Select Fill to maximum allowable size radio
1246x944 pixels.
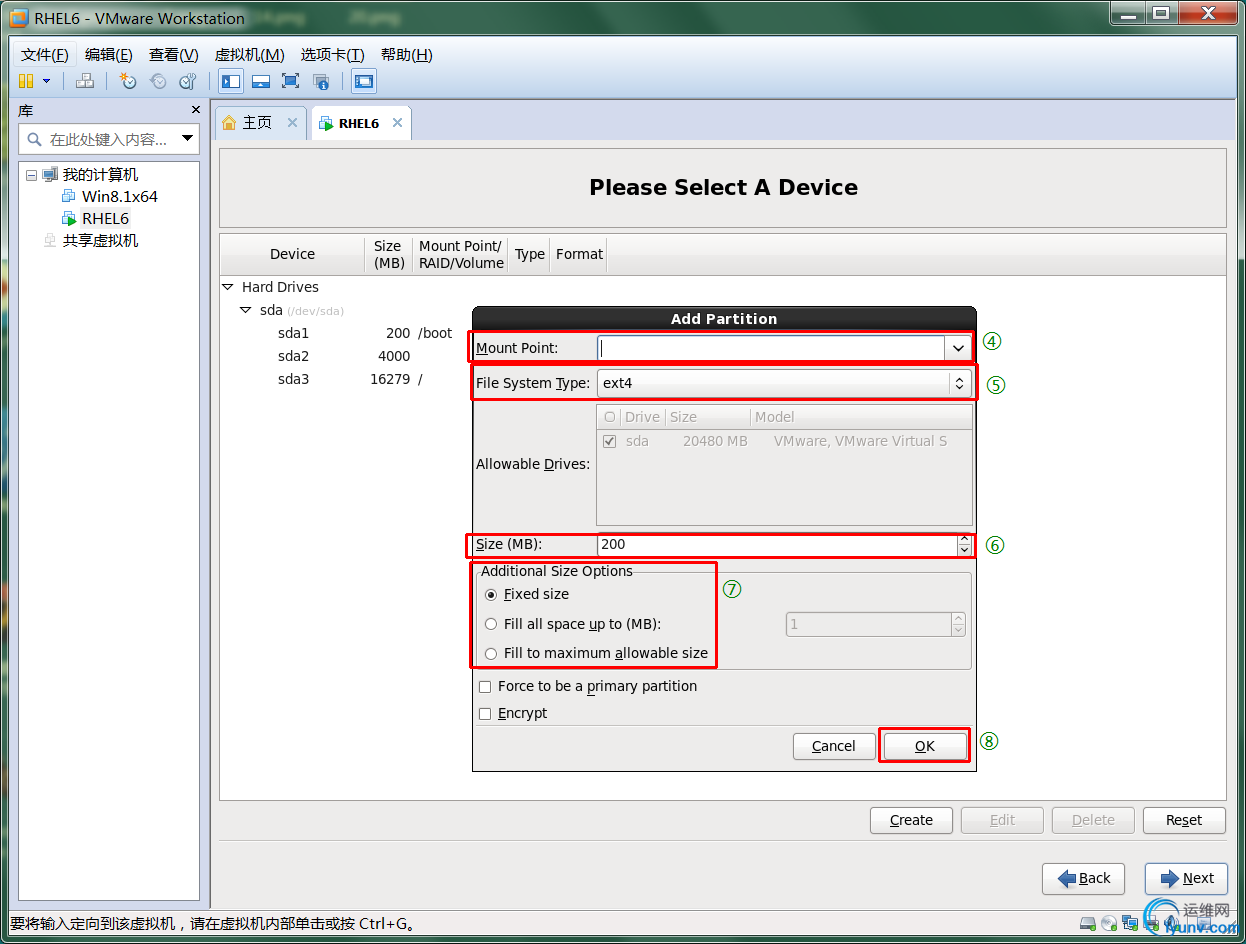(x=490, y=653)
